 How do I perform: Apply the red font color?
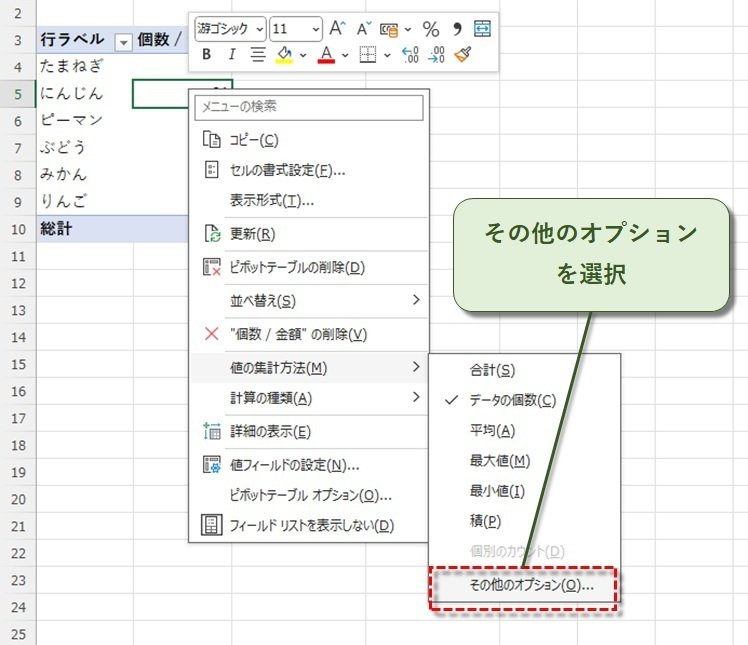326,54
